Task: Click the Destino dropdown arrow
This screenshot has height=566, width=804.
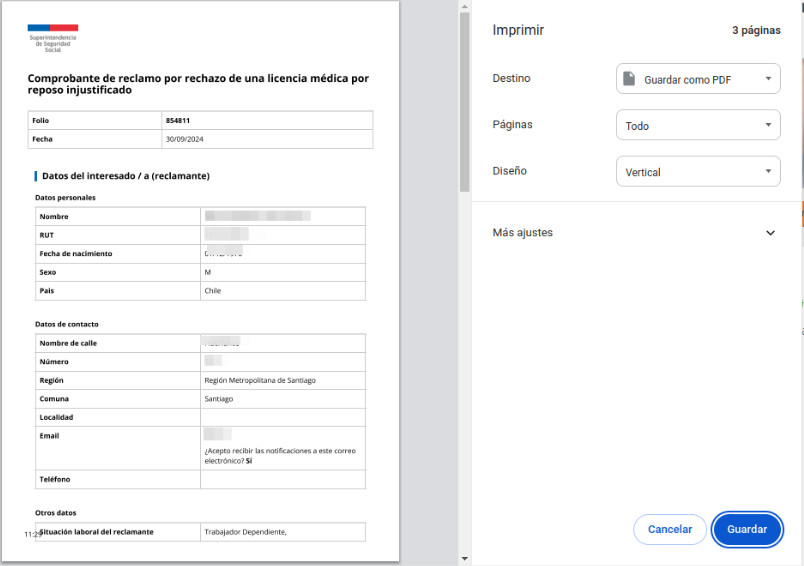Action: pos(768,79)
